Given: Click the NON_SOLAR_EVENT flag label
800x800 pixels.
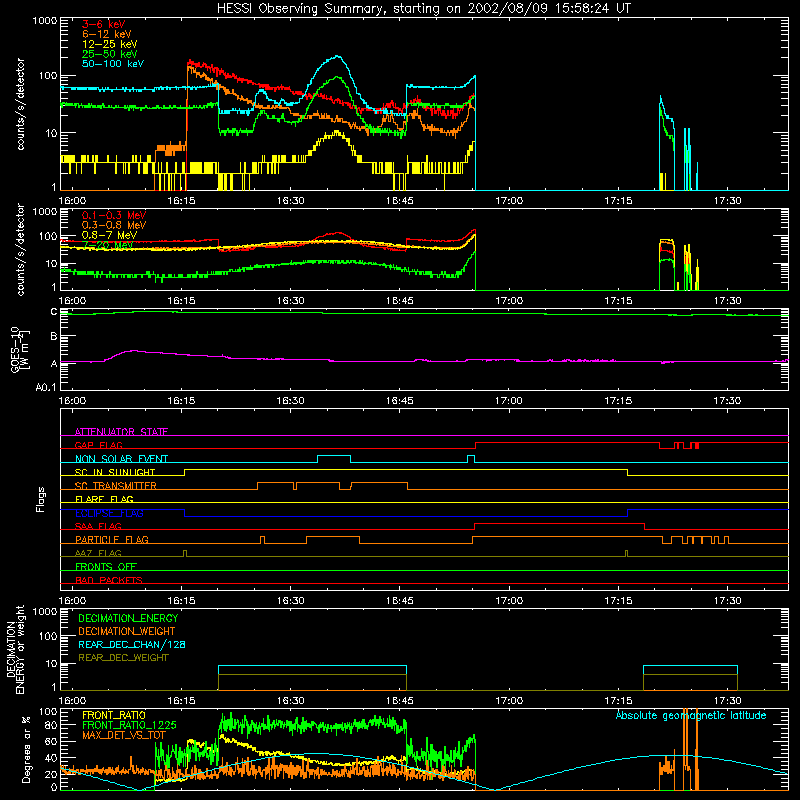Looking at the screenshot, I should pos(121,459).
